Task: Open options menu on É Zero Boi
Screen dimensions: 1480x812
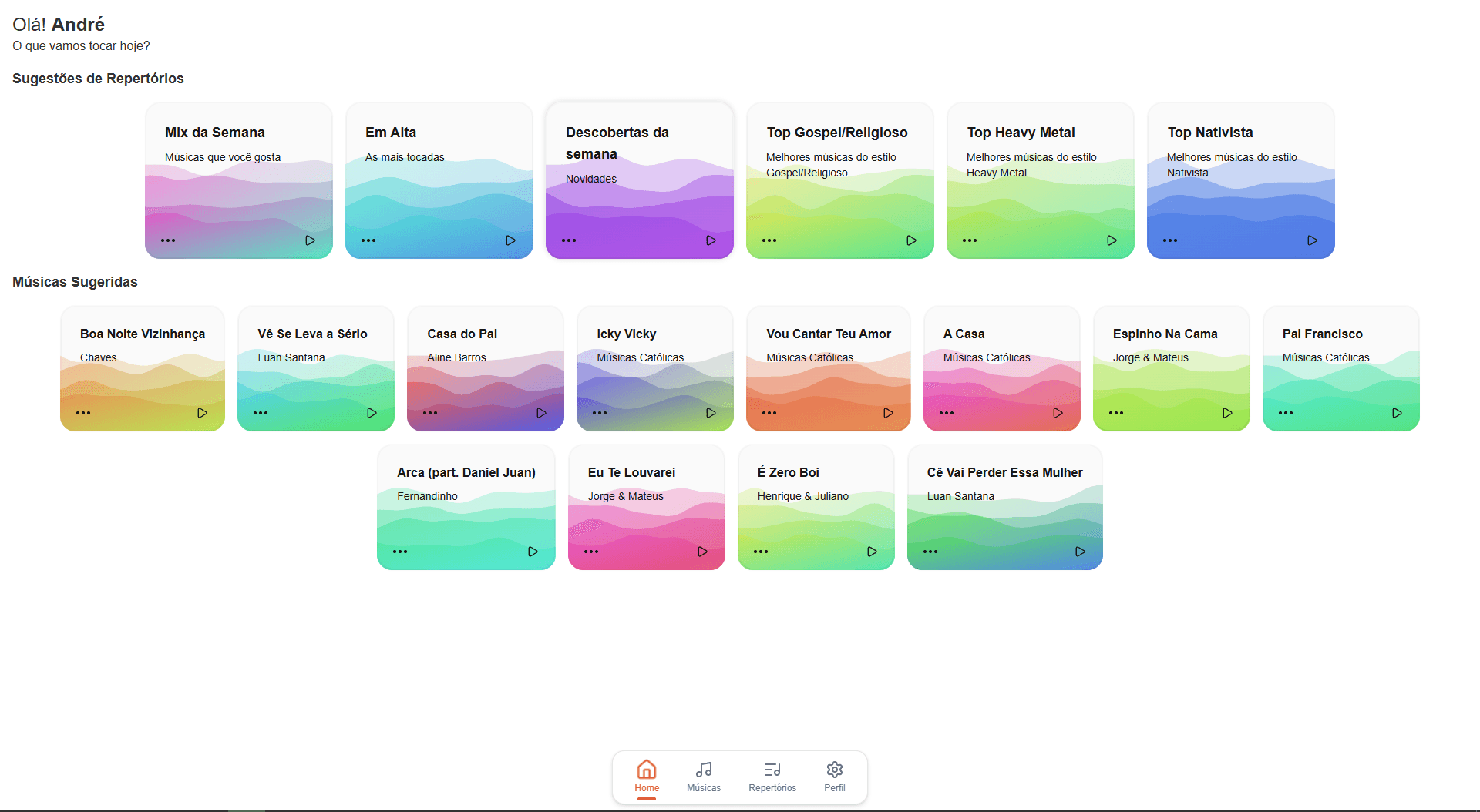Action: (761, 551)
